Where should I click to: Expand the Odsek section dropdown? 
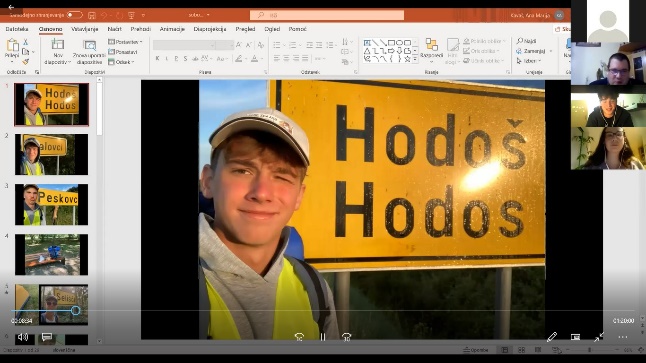click(122, 62)
